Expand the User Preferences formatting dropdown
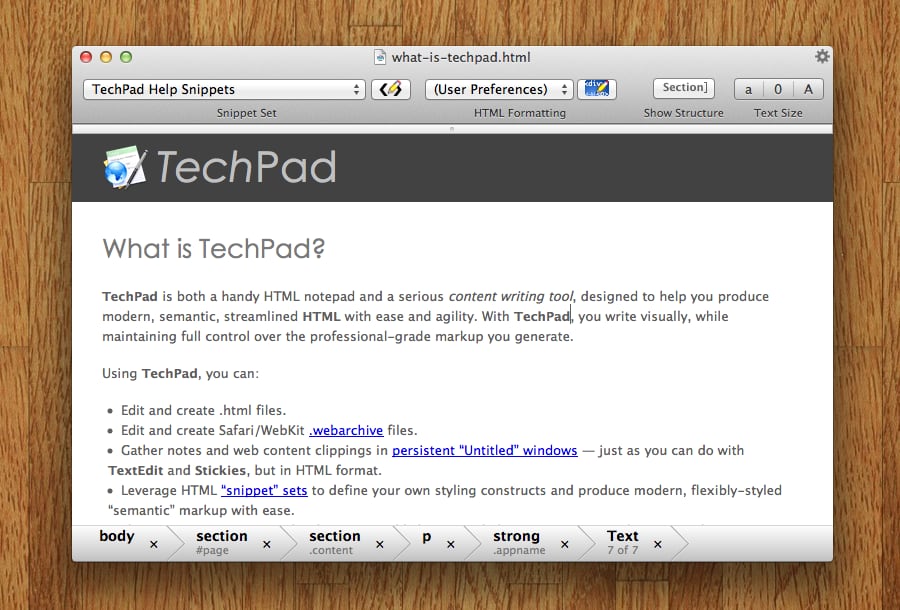This screenshot has height=610, width=900. (x=499, y=89)
